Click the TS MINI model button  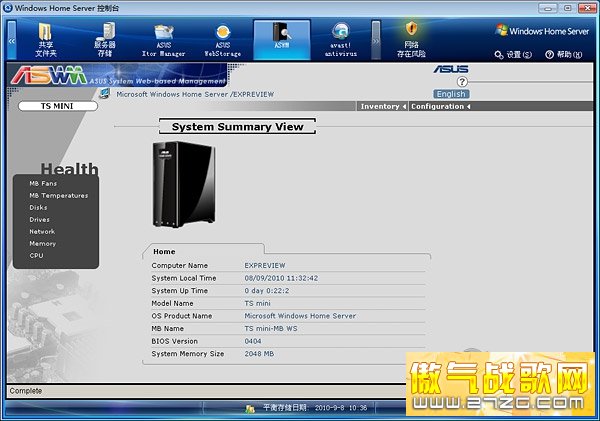click(x=57, y=106)
